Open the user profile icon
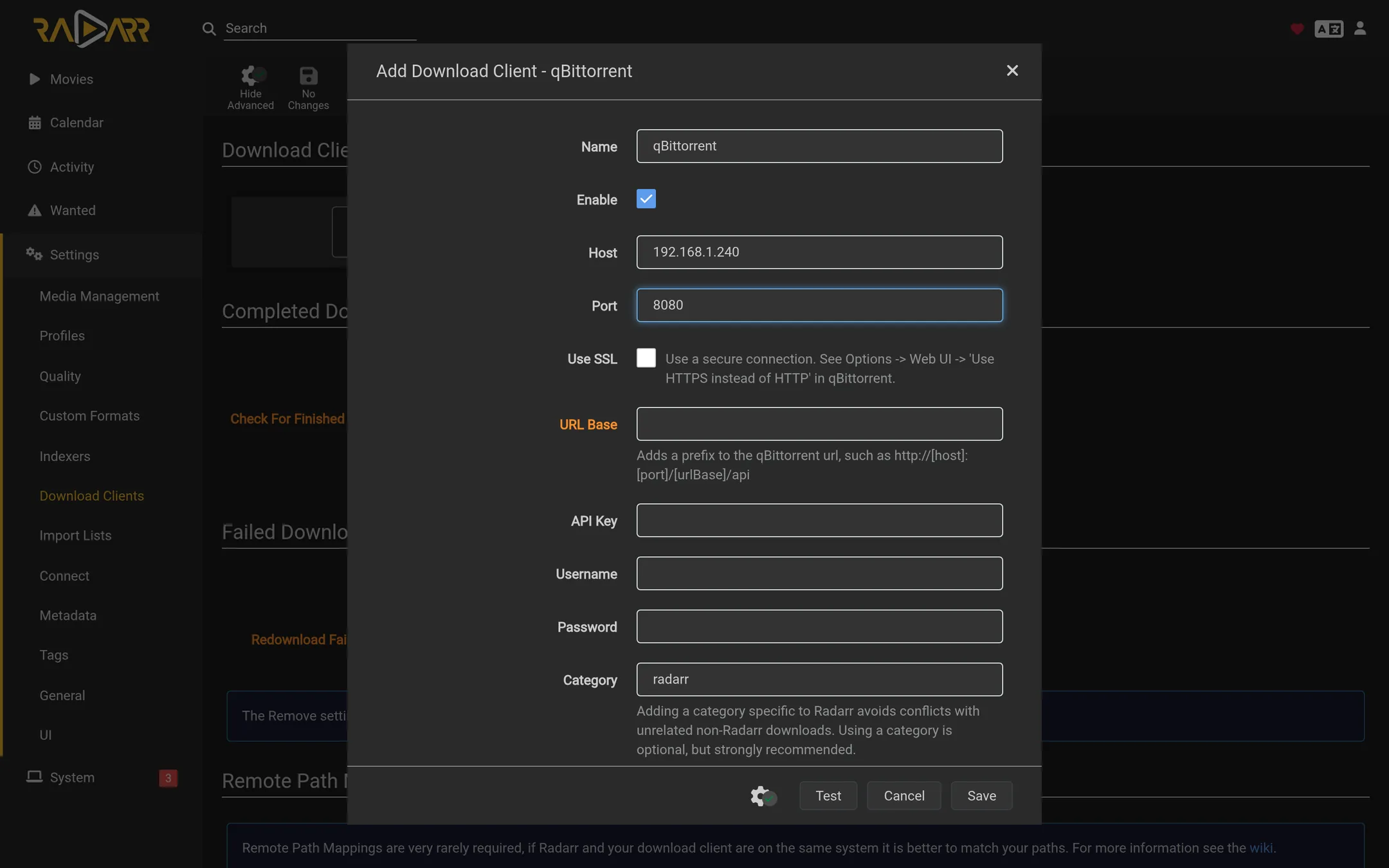The image size is (1389, 868). (1359, 28)
